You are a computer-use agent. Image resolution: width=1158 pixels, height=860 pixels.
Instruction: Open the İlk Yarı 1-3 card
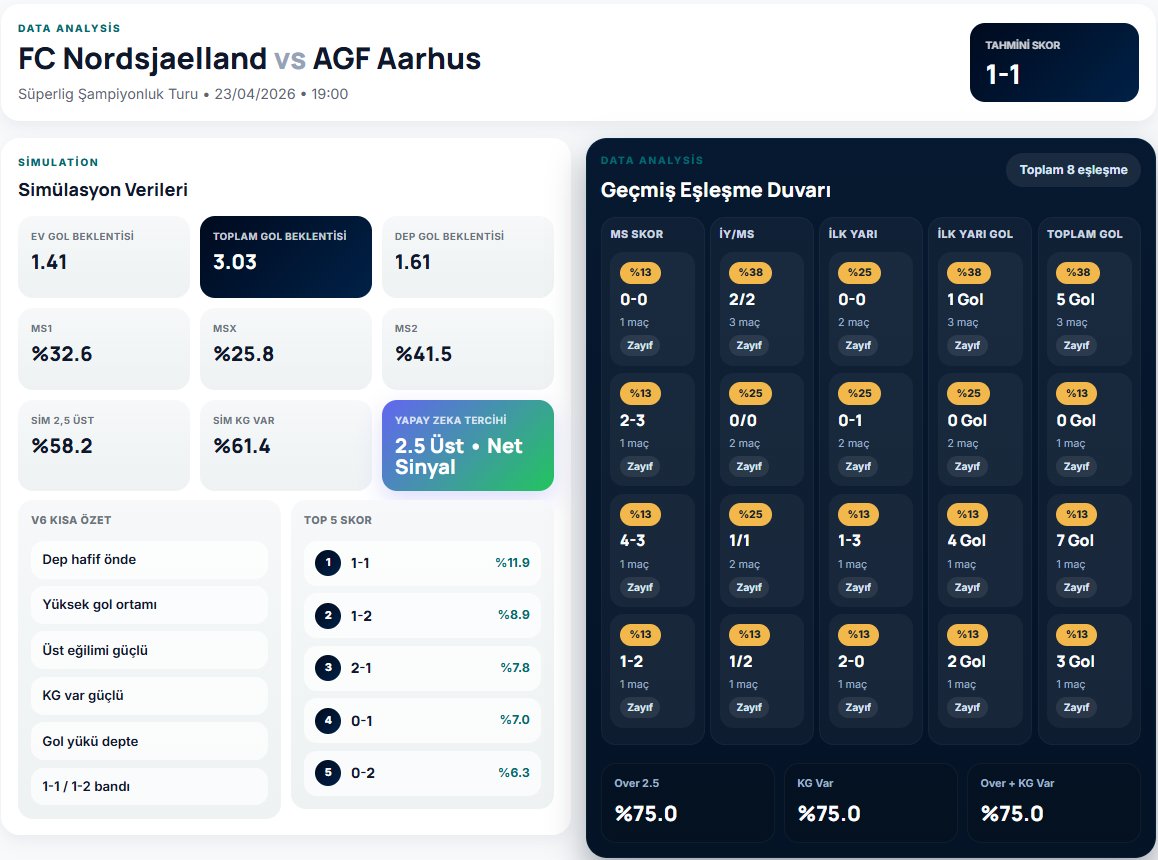[x=871, y=550]
